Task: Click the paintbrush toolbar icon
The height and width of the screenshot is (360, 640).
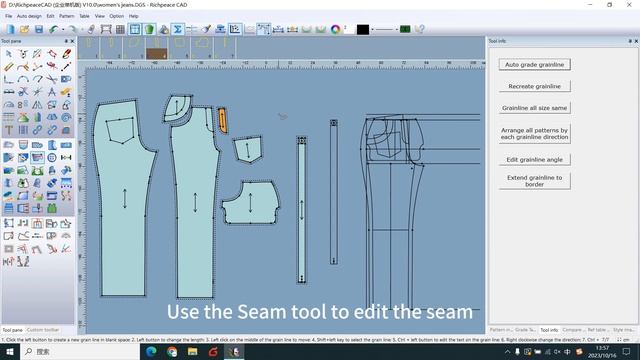Action: tap(207, 29)
